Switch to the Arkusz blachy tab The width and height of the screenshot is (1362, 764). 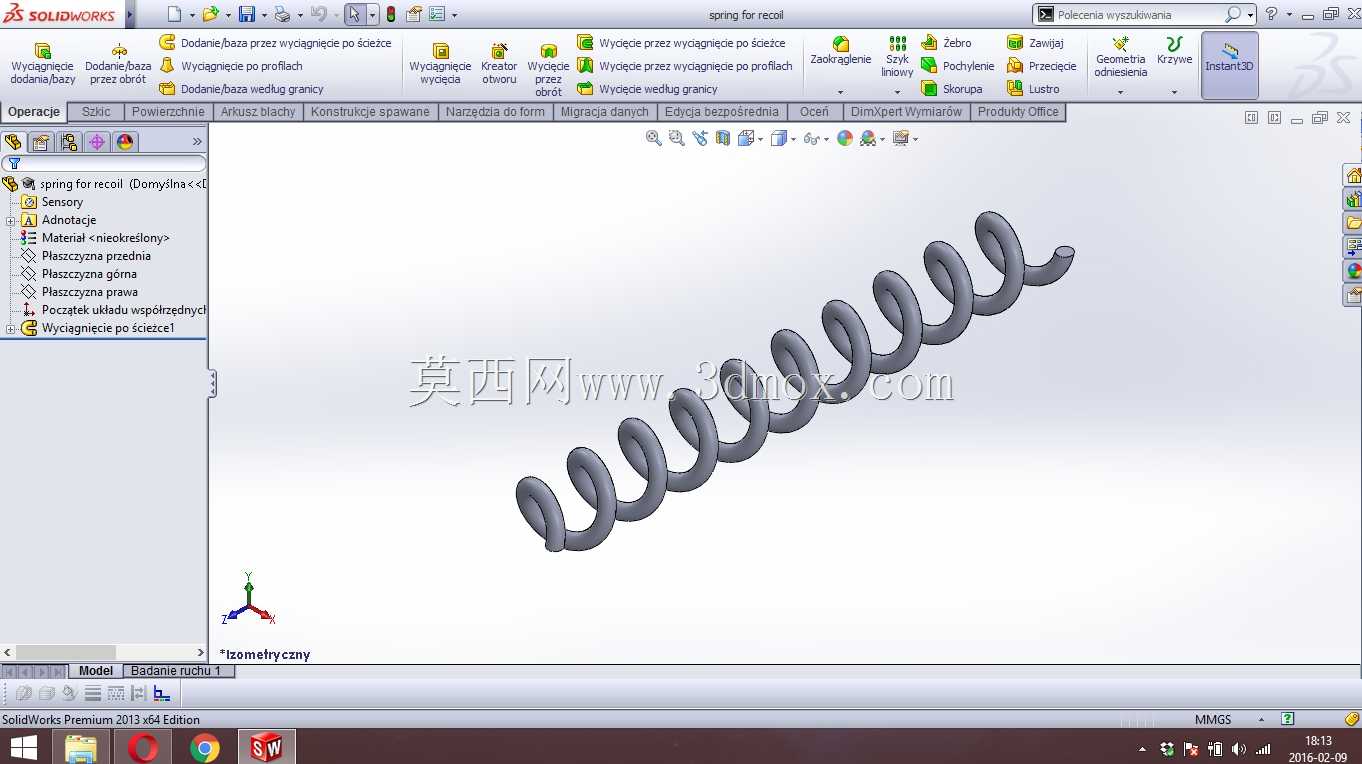(258, 112)
